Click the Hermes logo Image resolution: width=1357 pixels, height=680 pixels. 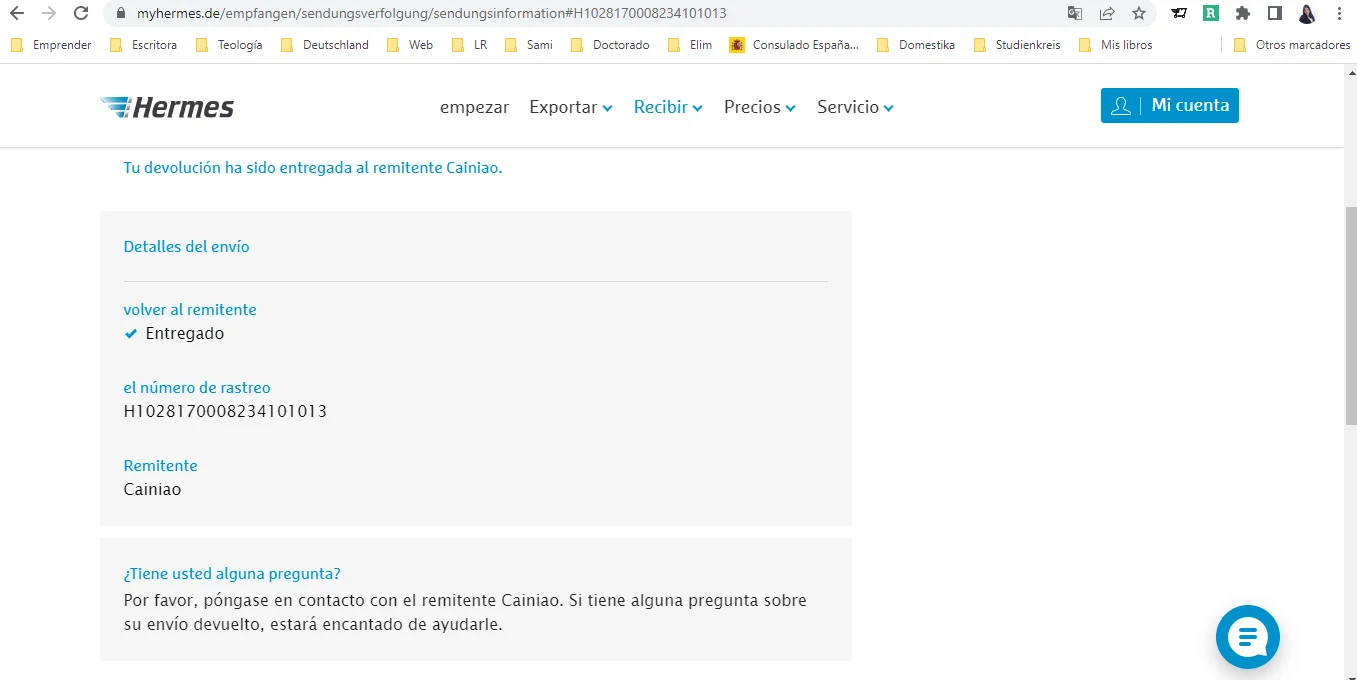[x=167, y=107]
